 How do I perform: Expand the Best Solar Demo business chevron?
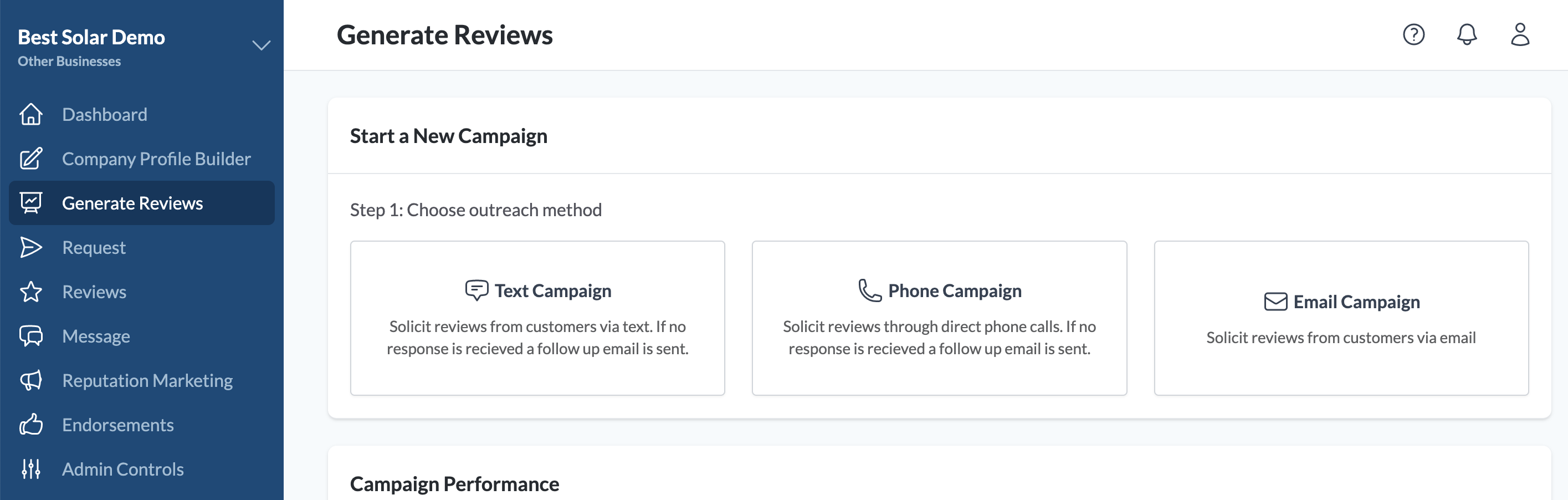[x=261, y=45]
